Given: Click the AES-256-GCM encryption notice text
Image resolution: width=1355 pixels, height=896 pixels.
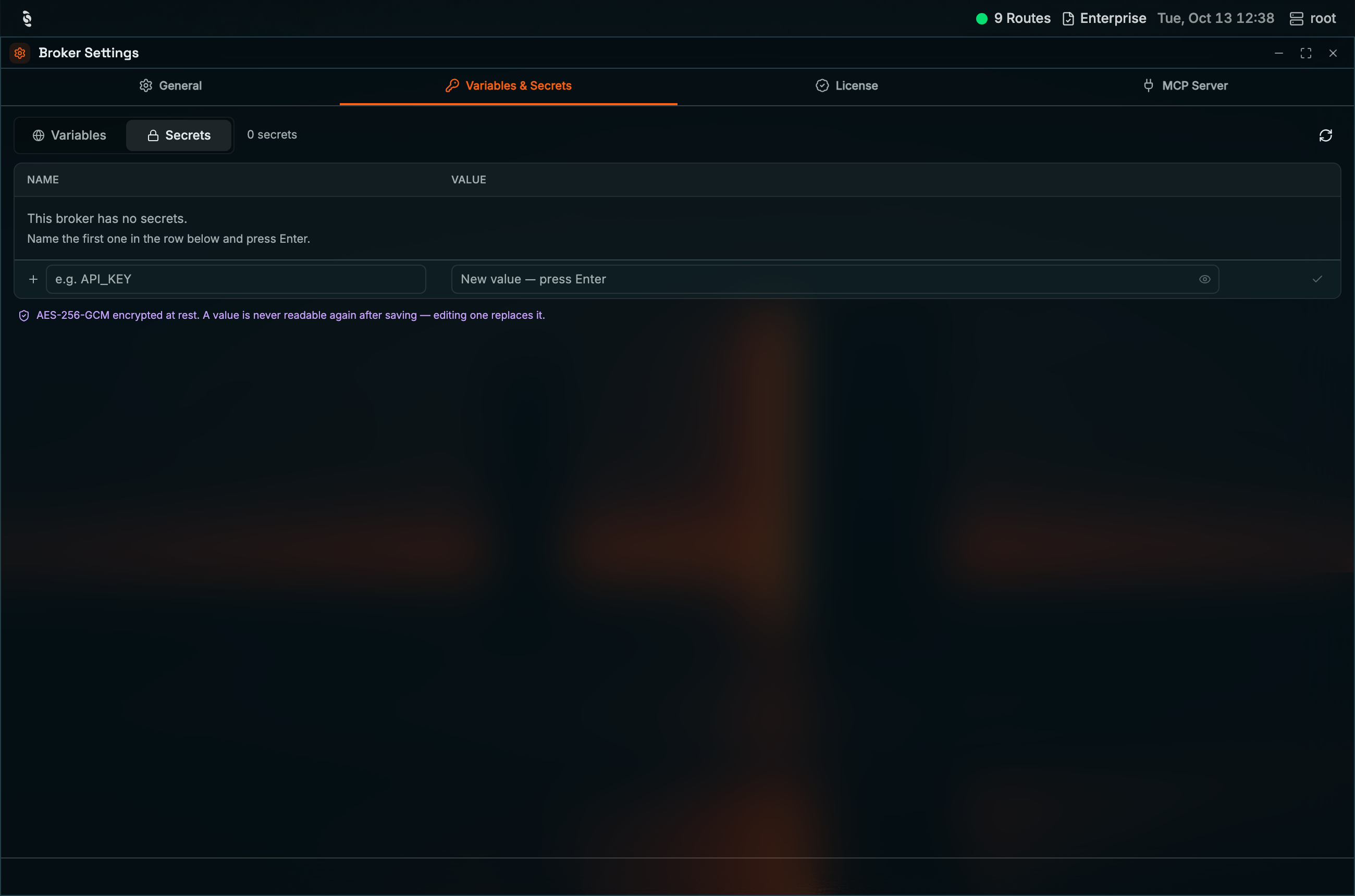Looking at the screenshot, I should tap(290, 316).
